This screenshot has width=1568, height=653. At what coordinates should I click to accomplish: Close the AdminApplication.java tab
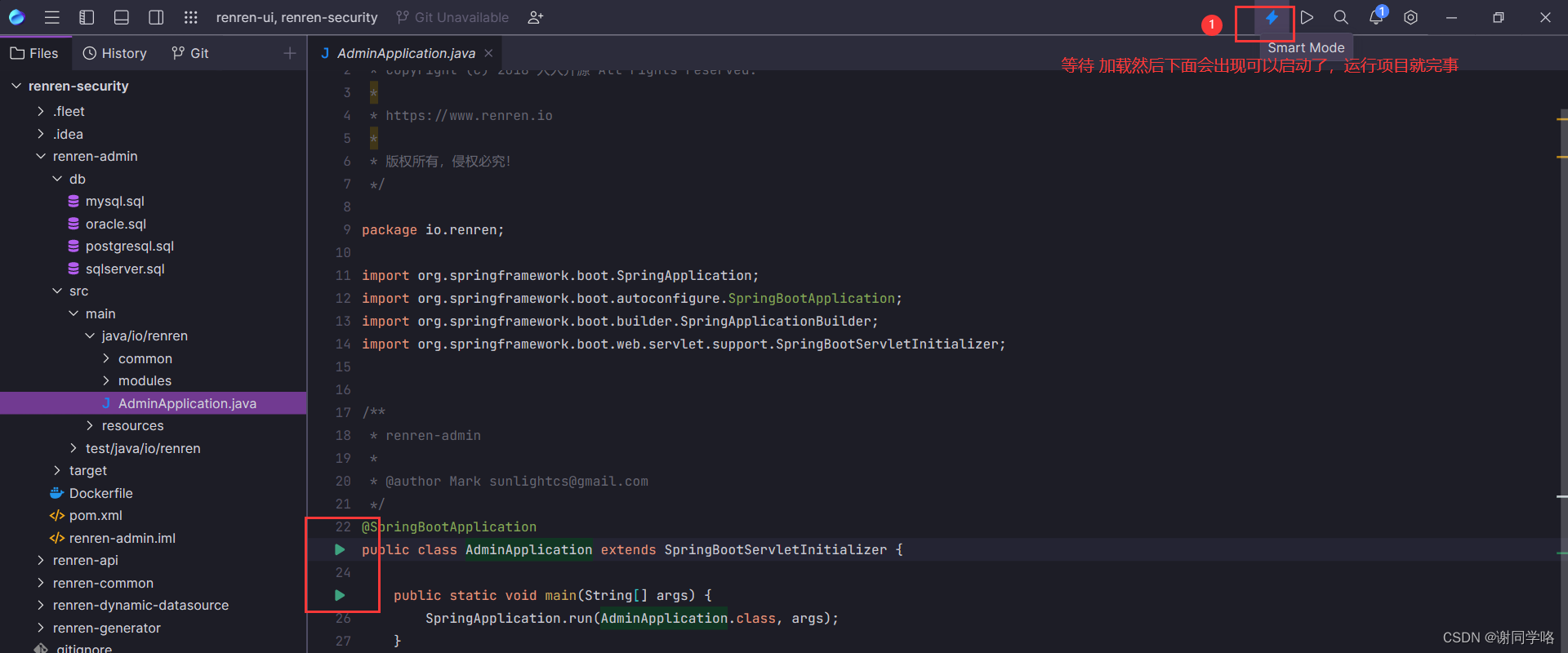488,53
